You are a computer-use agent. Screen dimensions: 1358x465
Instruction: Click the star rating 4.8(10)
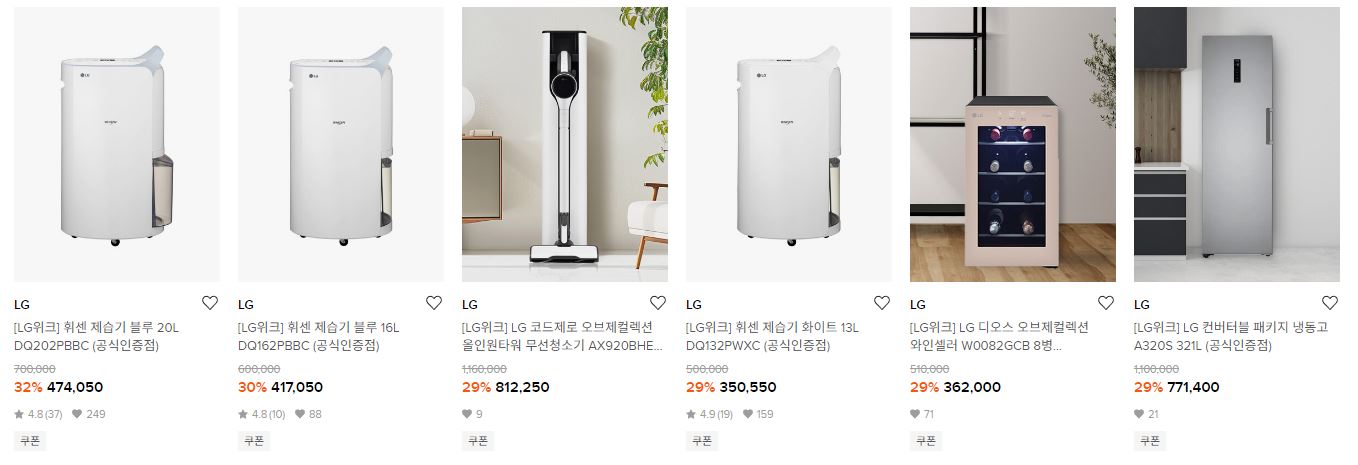click(263, 414)
